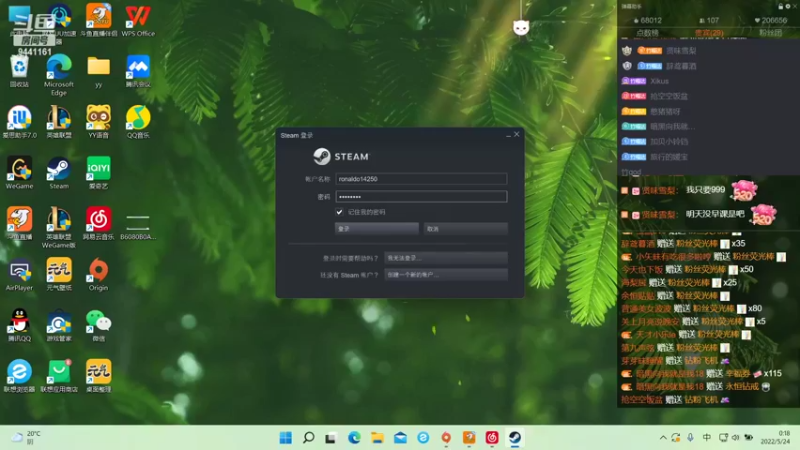Open the 游戏管家 desktop shortcut
Screen dimensions: 800x450
pos(59,325)
